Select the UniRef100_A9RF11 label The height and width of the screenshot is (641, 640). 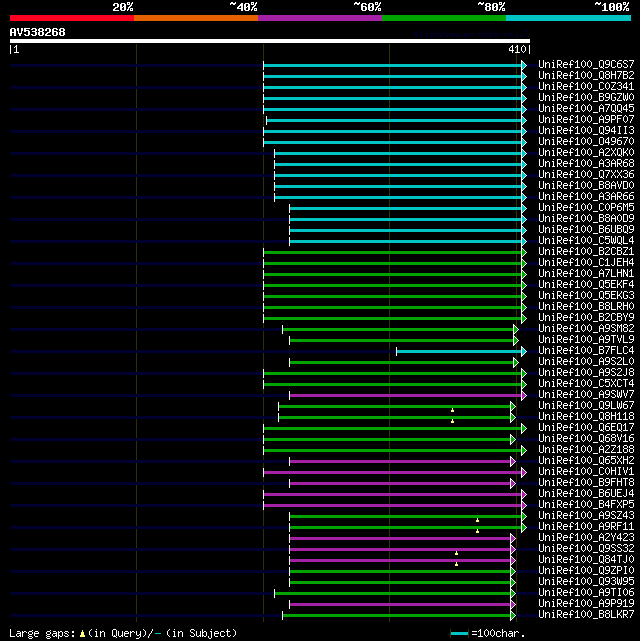point(586,527)
